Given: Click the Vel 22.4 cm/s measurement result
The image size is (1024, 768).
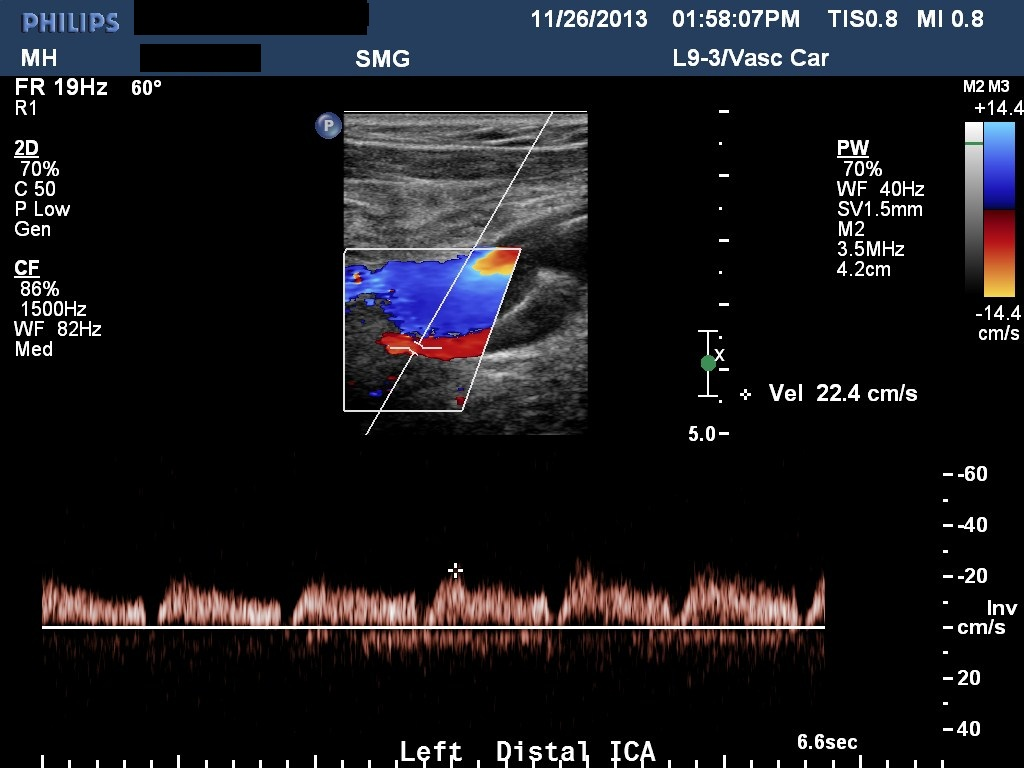Looking at the screenshot, I should point(842,394).
